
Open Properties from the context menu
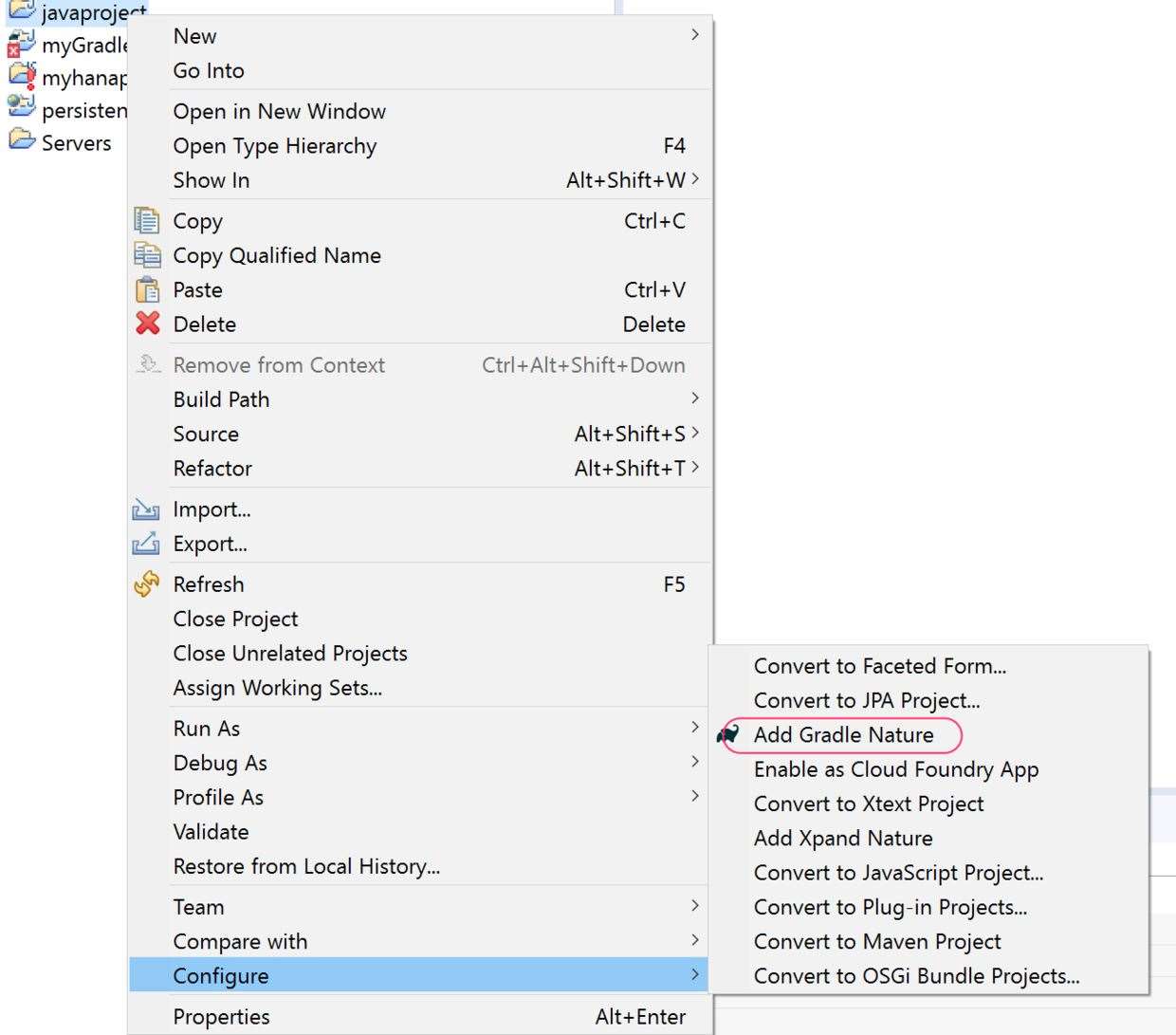click(221, 1017)
